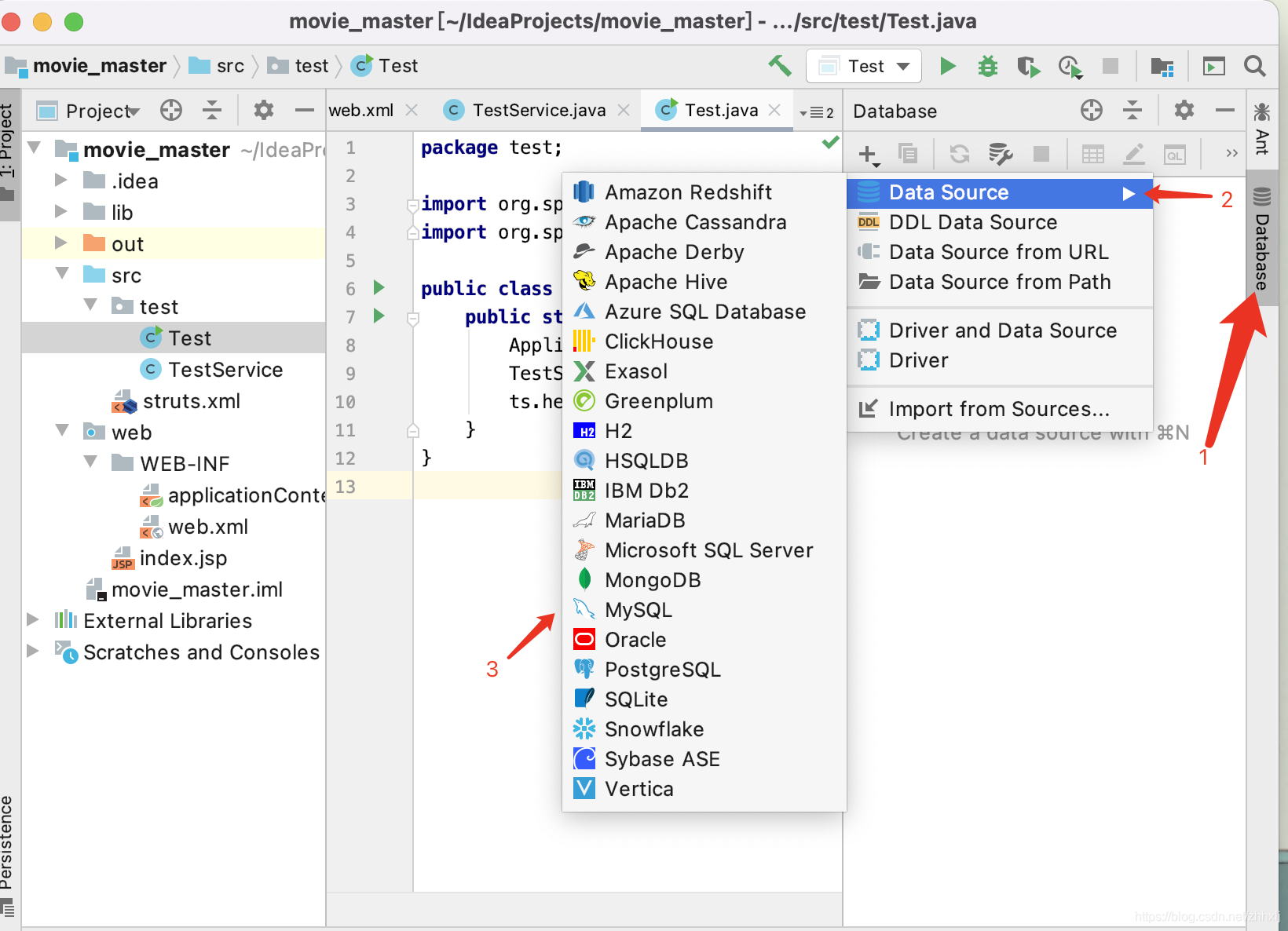Hide the Database panel with the minus icon

pyautogui.click(x=1224, y=111)
